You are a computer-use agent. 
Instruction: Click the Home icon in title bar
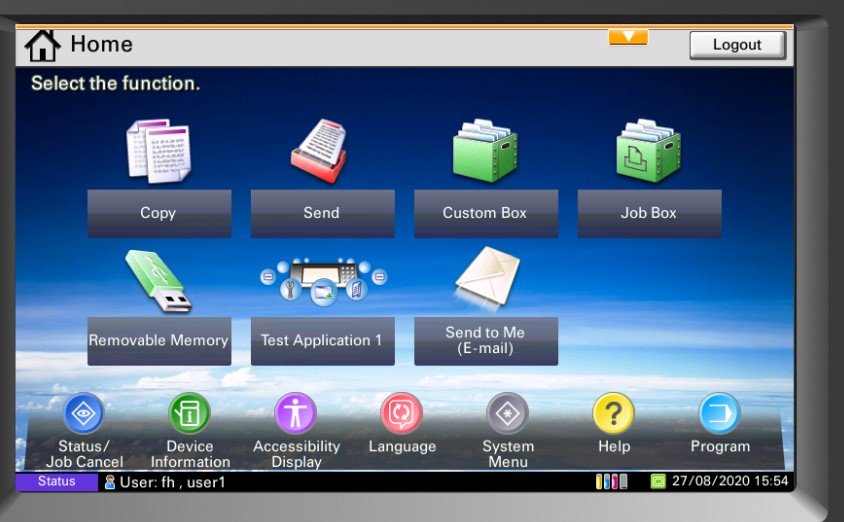(43, 45)
